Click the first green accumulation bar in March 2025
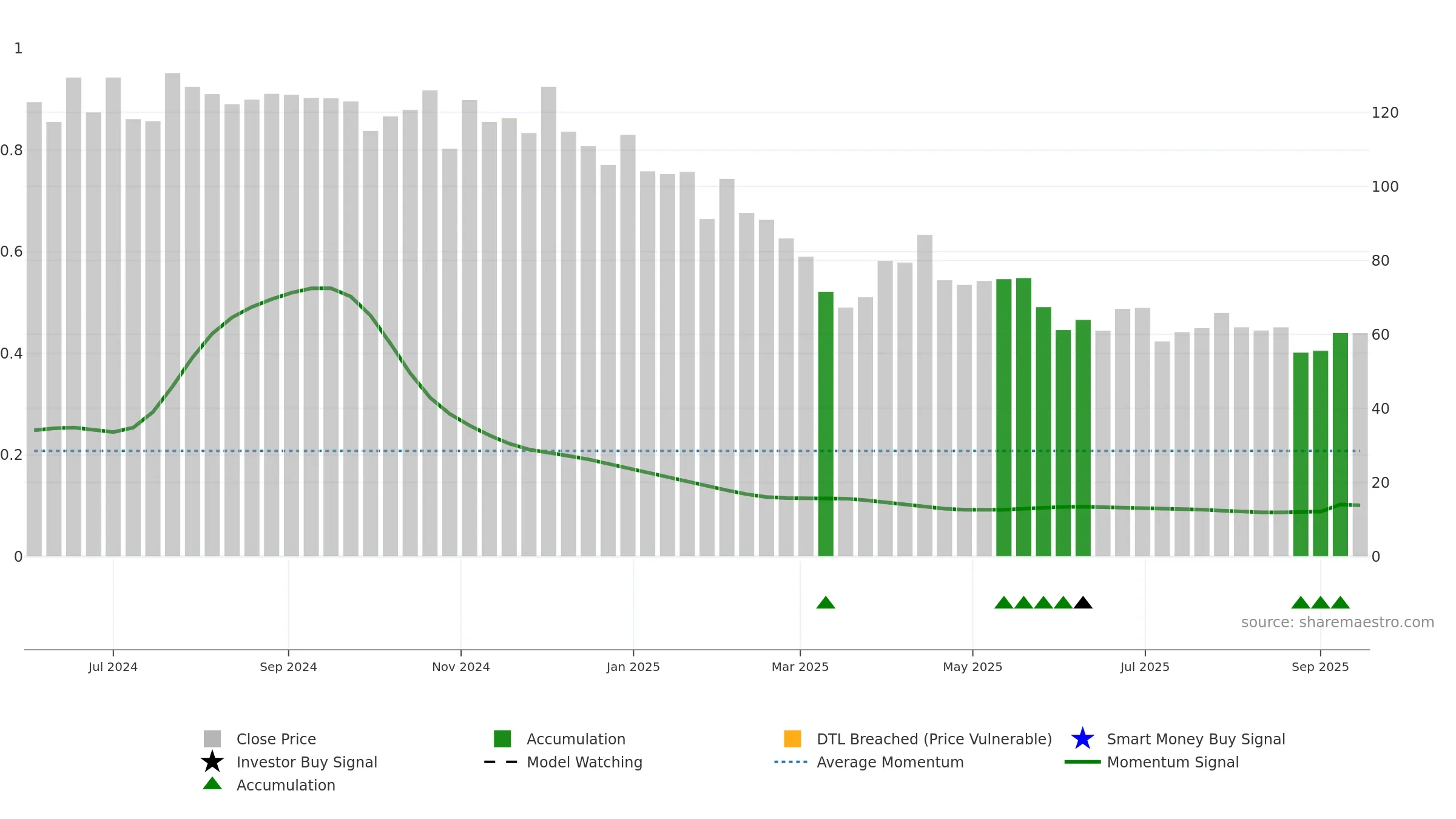 click(x=826, y=424)
